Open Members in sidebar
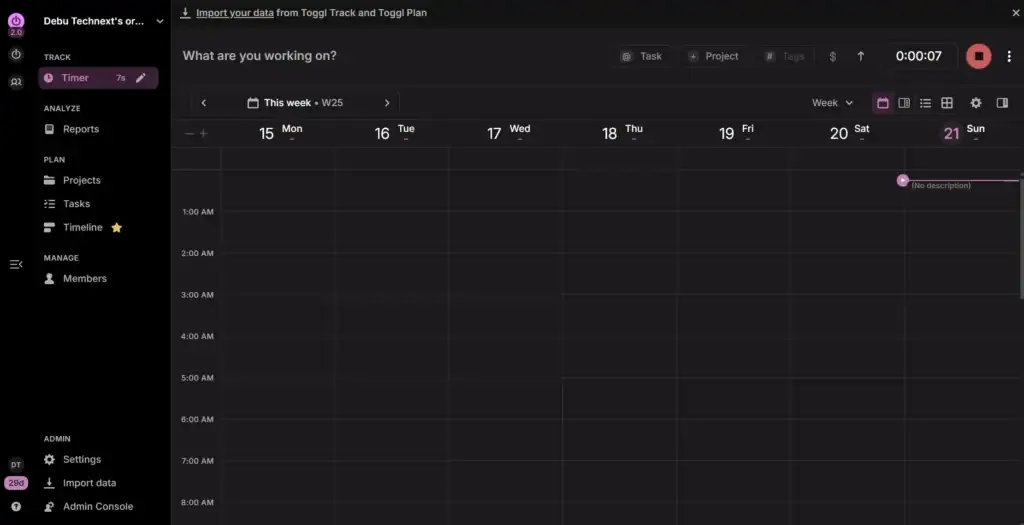 (85, 278)
